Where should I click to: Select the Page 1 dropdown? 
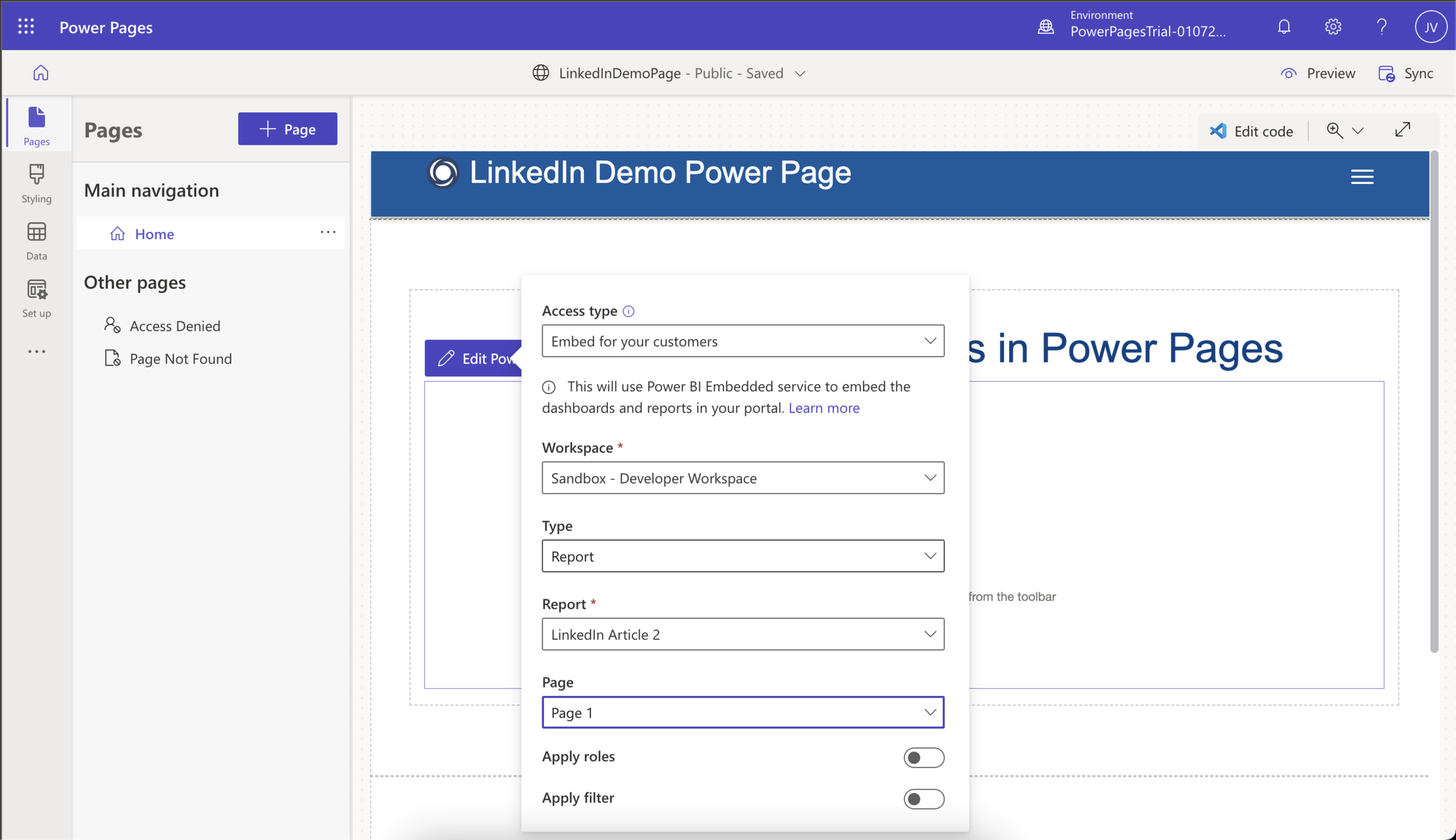coord(742,712)
